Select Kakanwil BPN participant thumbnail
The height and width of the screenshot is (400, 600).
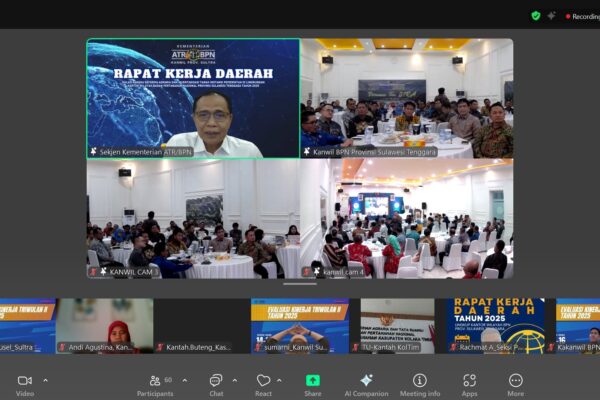(578, 326)
